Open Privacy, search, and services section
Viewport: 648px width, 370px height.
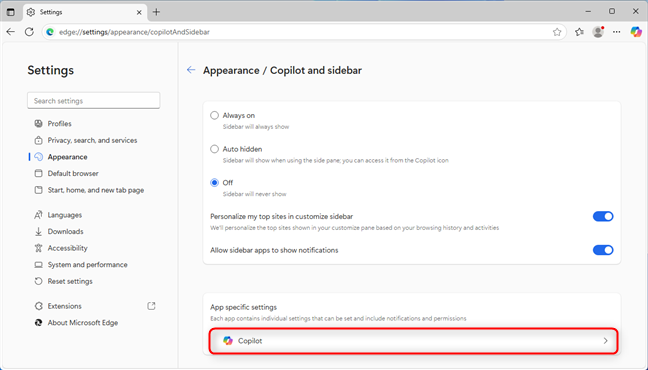(x=92, y=140)
